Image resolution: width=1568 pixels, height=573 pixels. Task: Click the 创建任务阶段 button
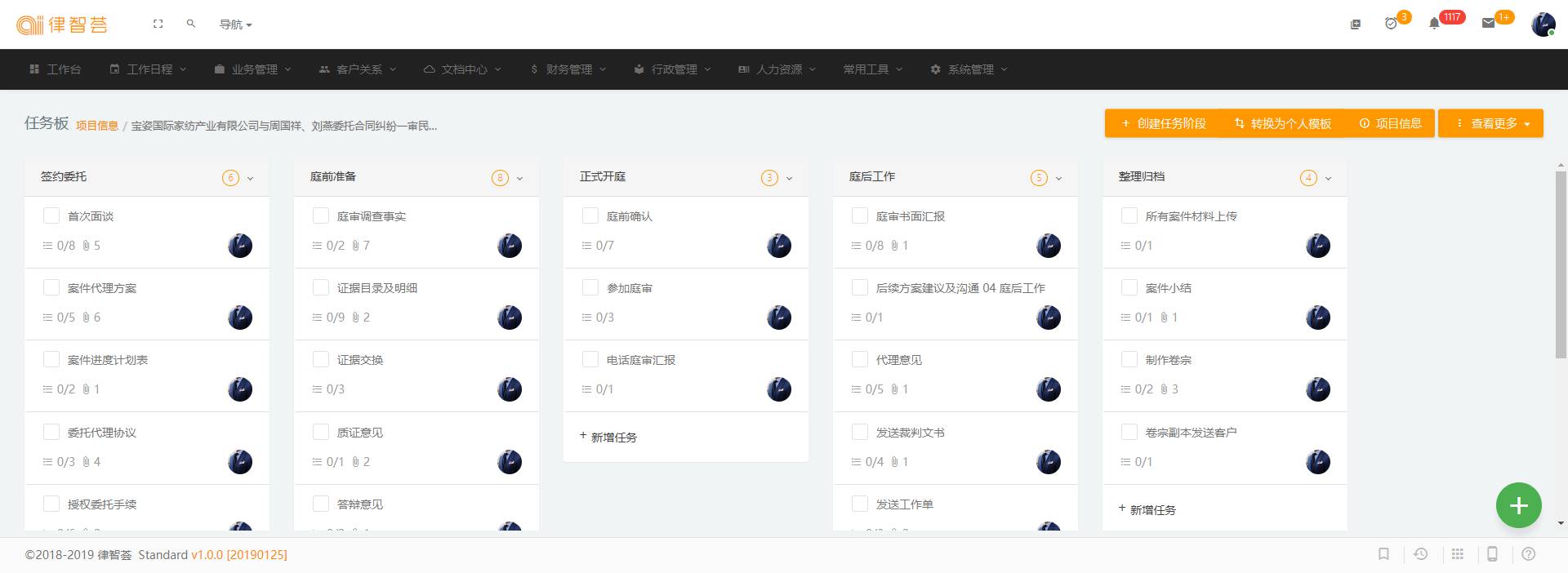point(1163,123)
